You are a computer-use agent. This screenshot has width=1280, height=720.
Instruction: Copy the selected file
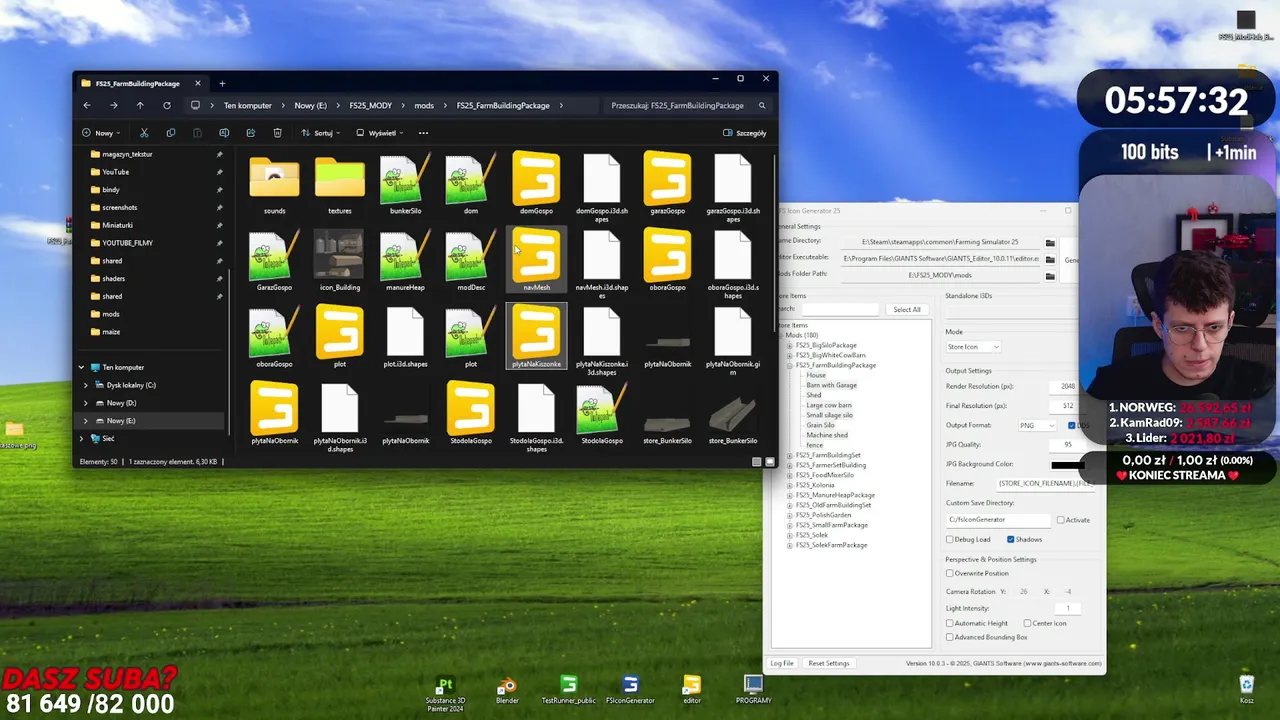(x=170, y=133)
